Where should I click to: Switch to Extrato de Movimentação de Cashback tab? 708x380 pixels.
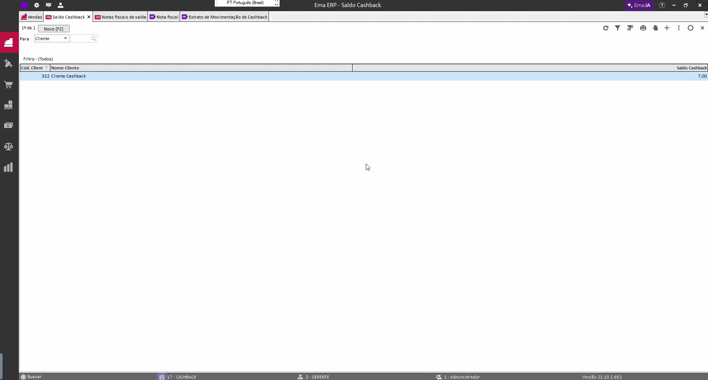click(x=224, y=17)
